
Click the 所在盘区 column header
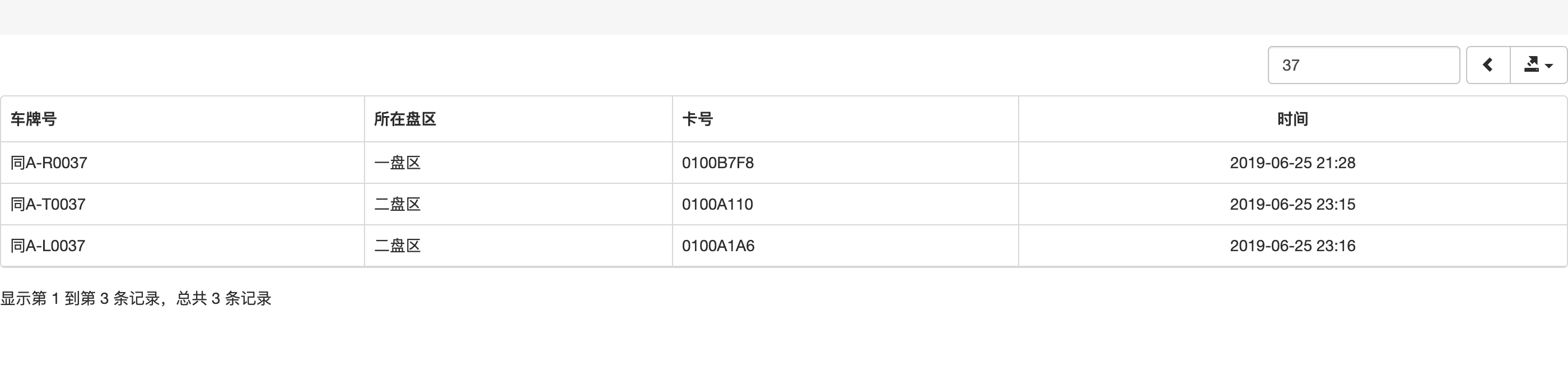pos(405,119)
